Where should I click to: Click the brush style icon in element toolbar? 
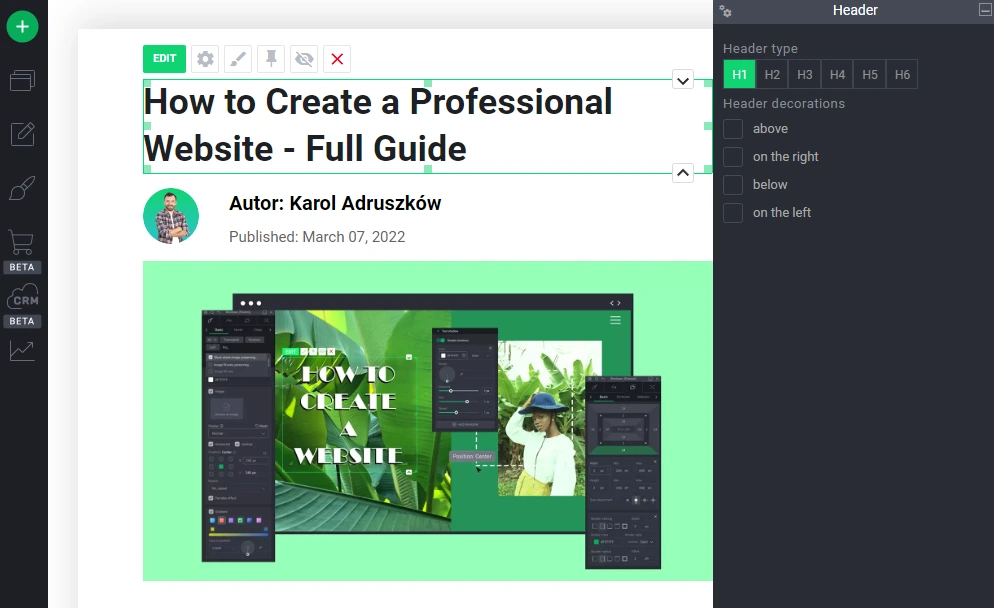(238, 59)
